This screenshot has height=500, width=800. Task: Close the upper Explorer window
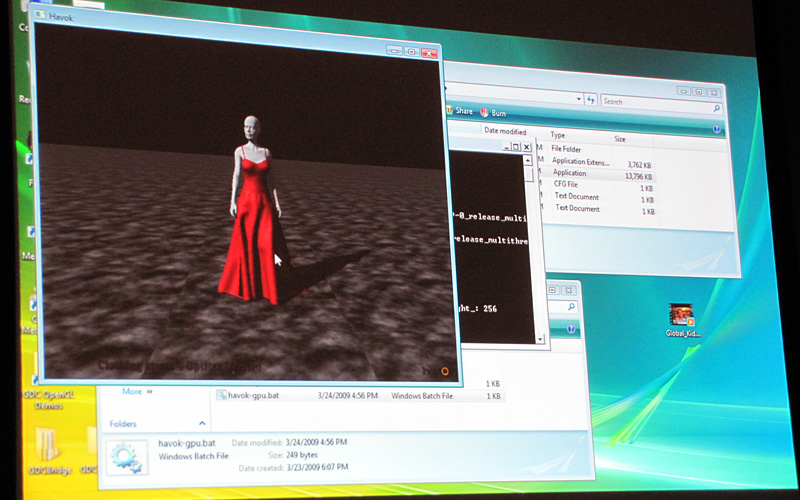tap(714, 93)
